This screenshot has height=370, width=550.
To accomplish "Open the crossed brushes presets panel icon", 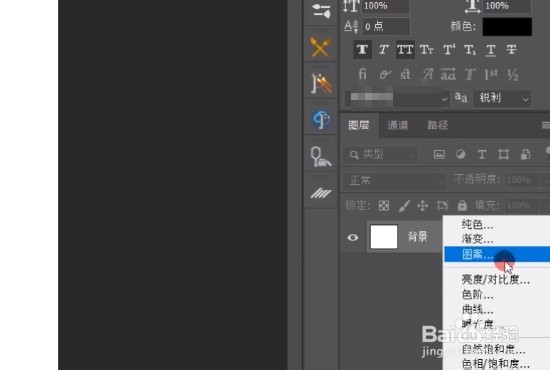I will [320, 47].
